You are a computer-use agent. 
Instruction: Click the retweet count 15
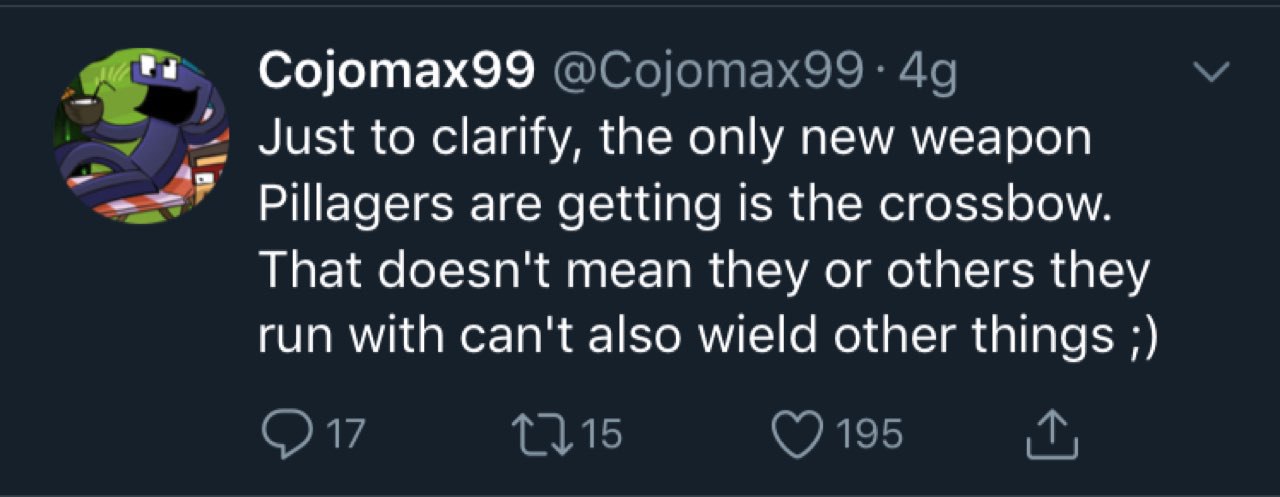pos(601,434)
